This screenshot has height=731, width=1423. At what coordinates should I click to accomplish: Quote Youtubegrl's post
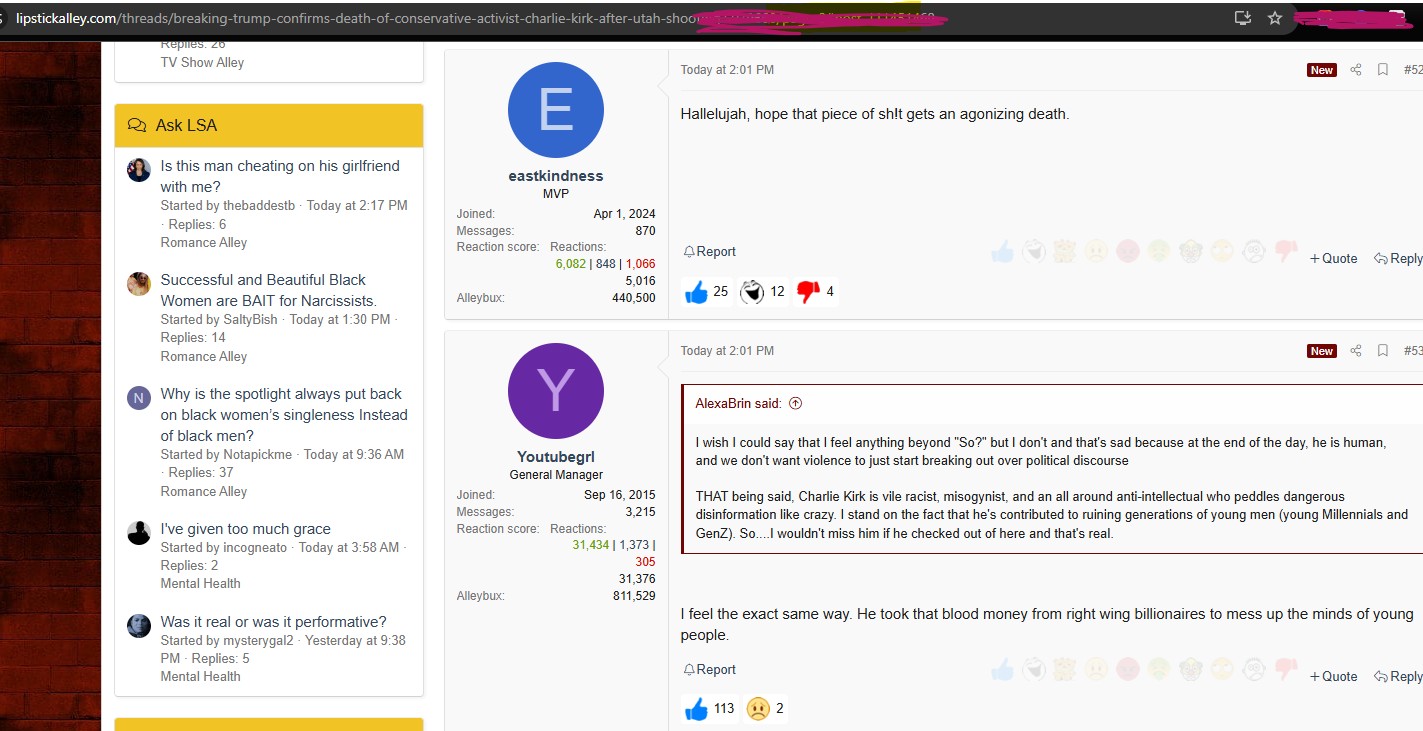(x=1334, y=676)
